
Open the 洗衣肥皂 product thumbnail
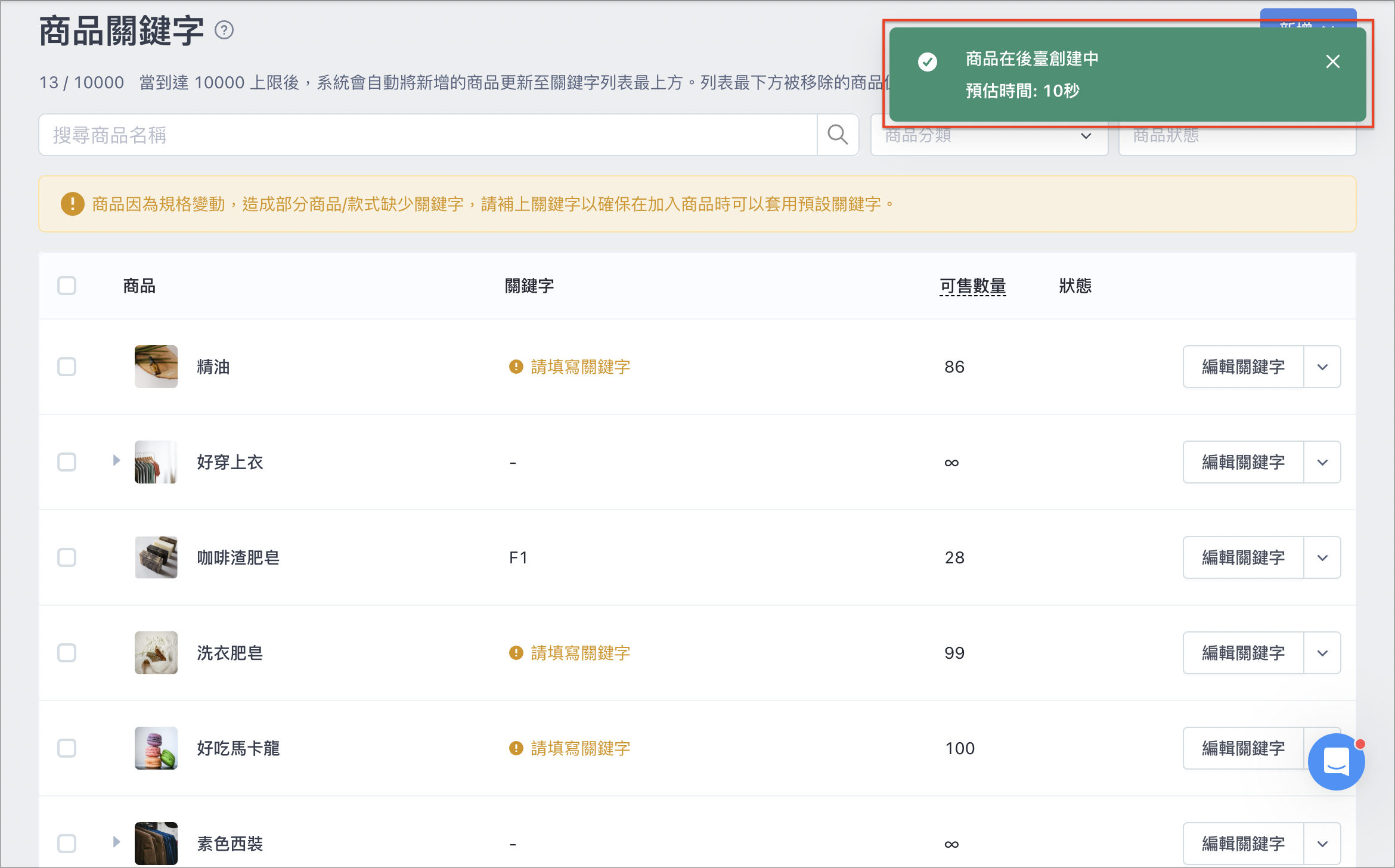(x=156, y=653)
